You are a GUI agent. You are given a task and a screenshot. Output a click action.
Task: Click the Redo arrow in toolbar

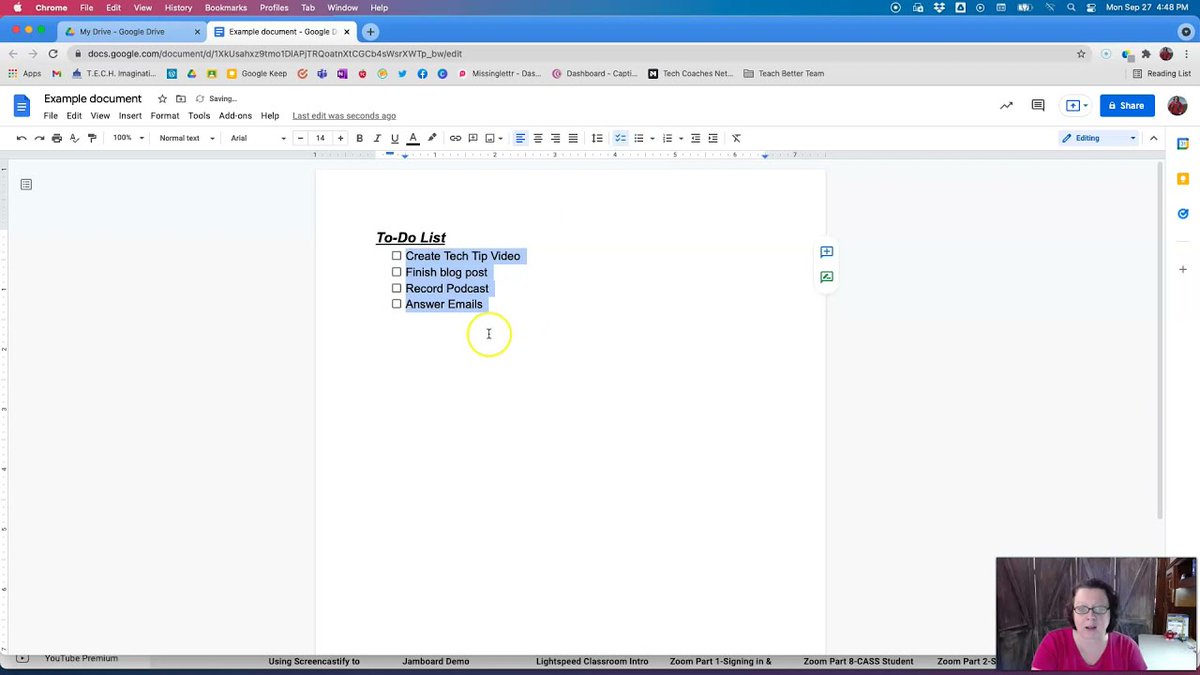click(39, 138)
